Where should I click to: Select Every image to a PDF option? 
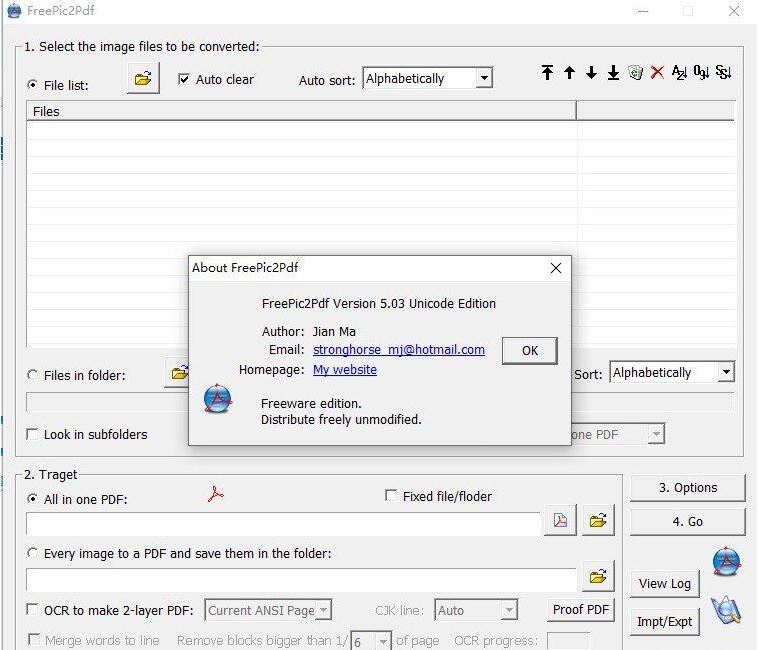(x=32, y=552)
